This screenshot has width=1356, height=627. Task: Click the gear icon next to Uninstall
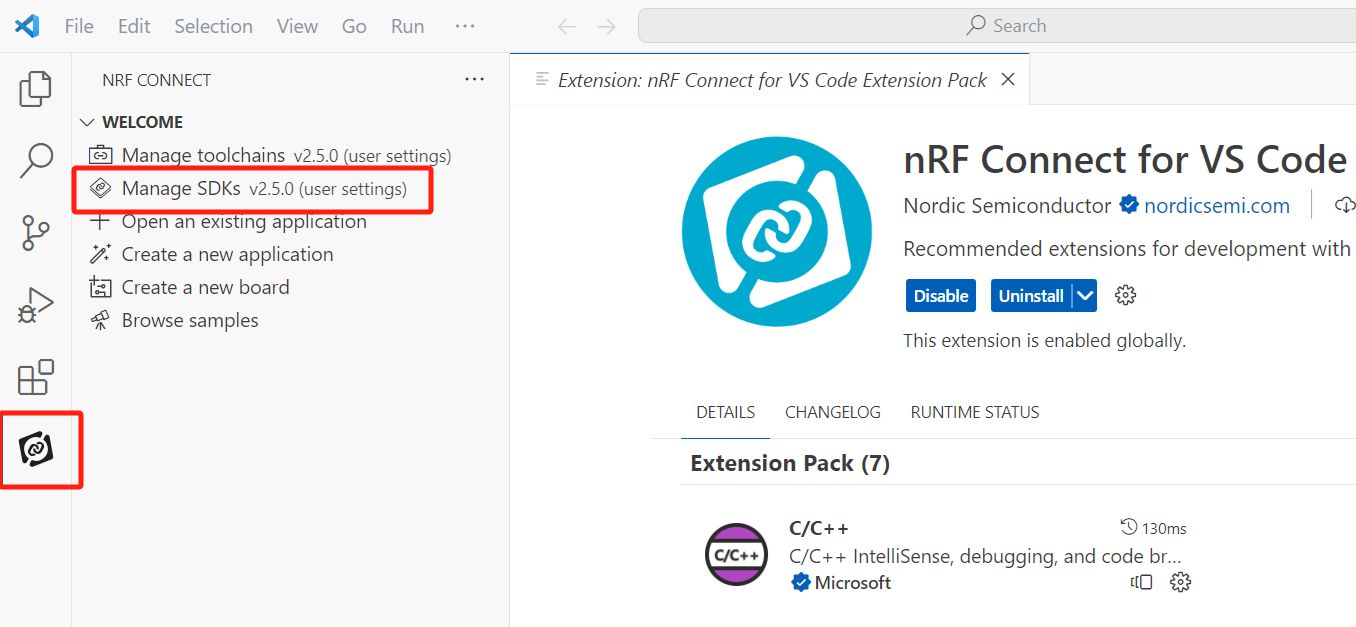point(1126,295)
